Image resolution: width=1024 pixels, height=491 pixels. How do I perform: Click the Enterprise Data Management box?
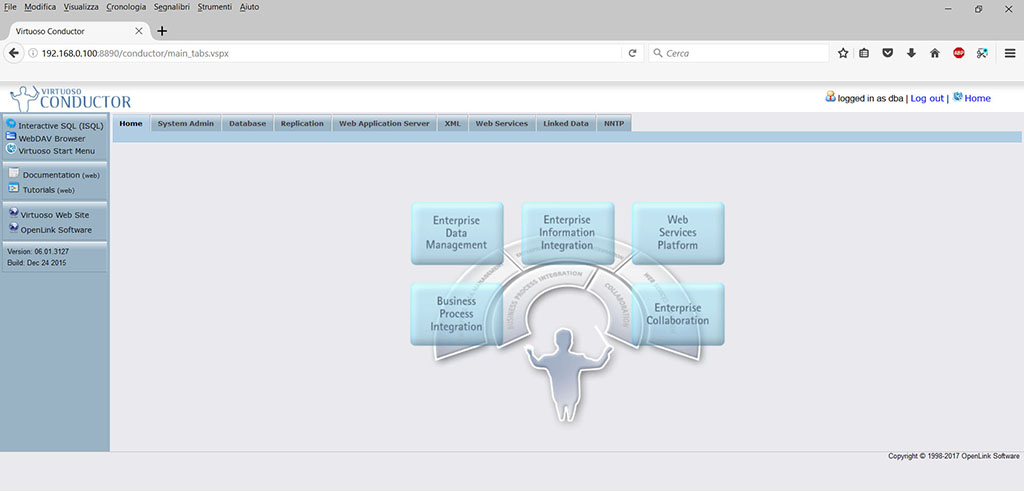click(457, 233)
